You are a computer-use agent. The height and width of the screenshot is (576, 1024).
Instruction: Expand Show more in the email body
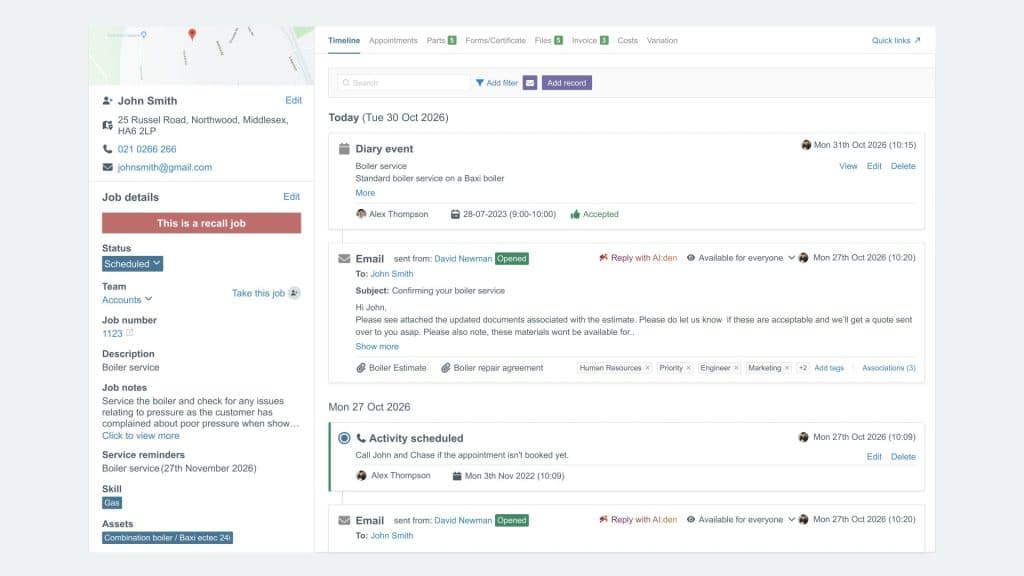[x=377, y=347]
